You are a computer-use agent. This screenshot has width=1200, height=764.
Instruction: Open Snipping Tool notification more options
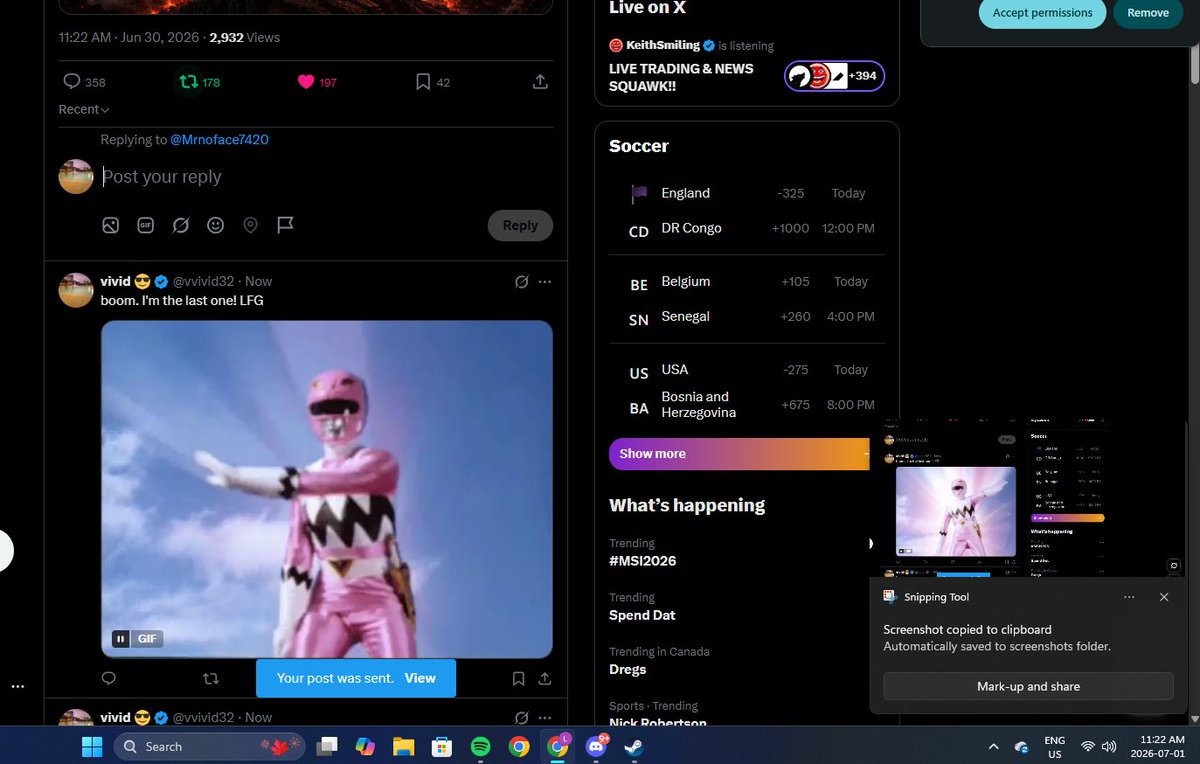coord(1129,597)
